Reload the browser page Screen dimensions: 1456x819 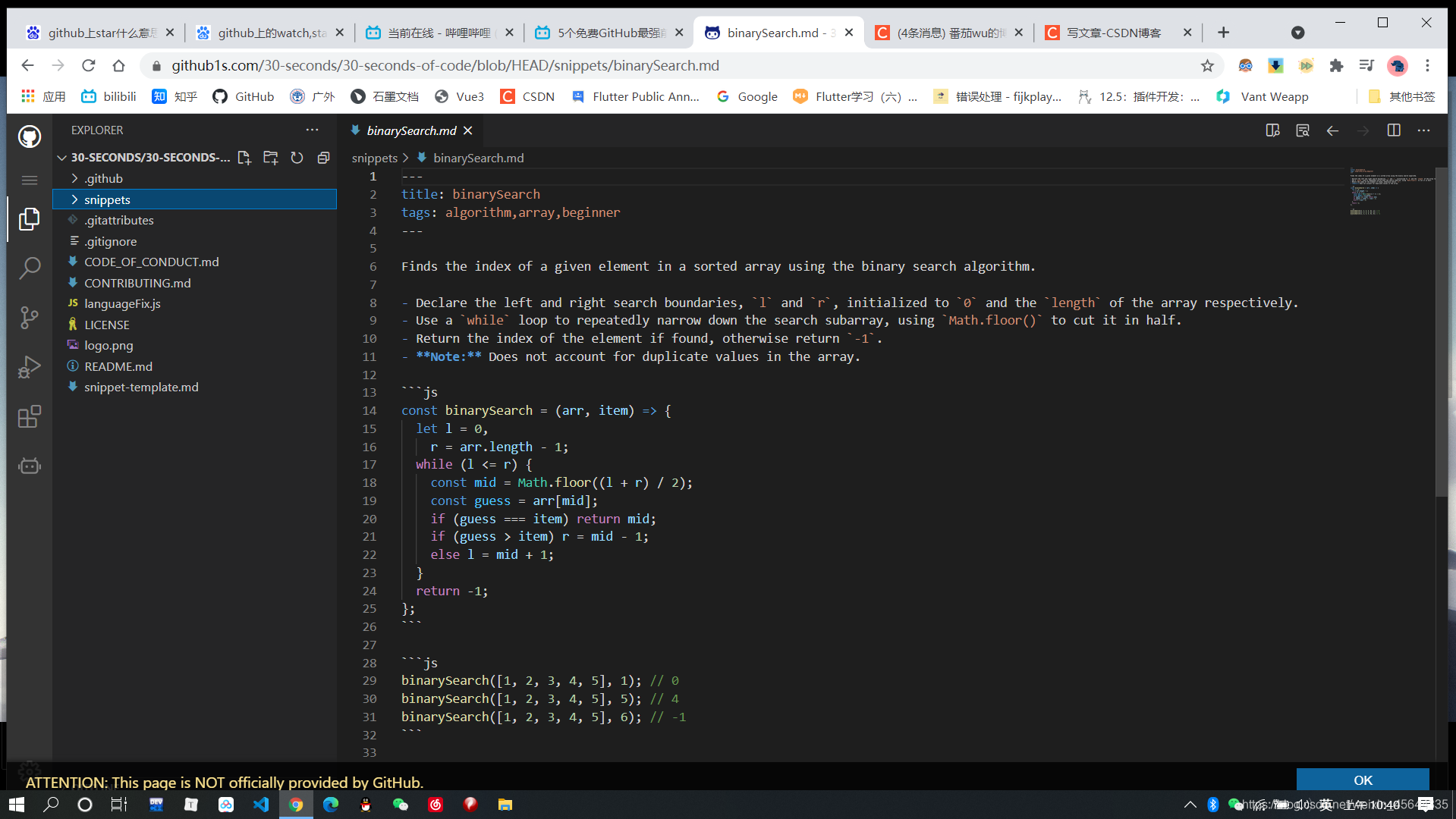pyautogui.click(x=89, y=66)
